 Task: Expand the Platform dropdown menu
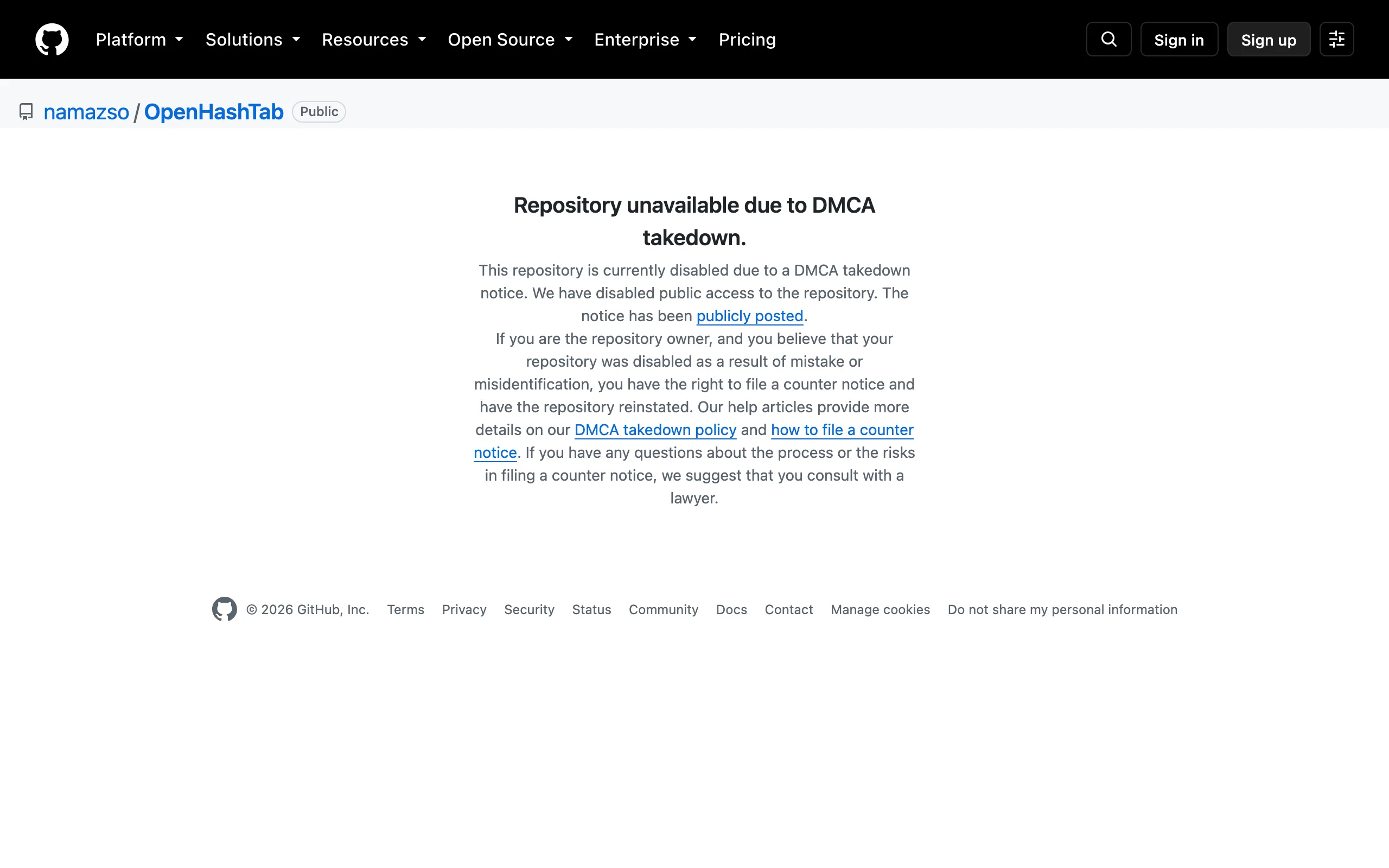click(x=139, y=40)
